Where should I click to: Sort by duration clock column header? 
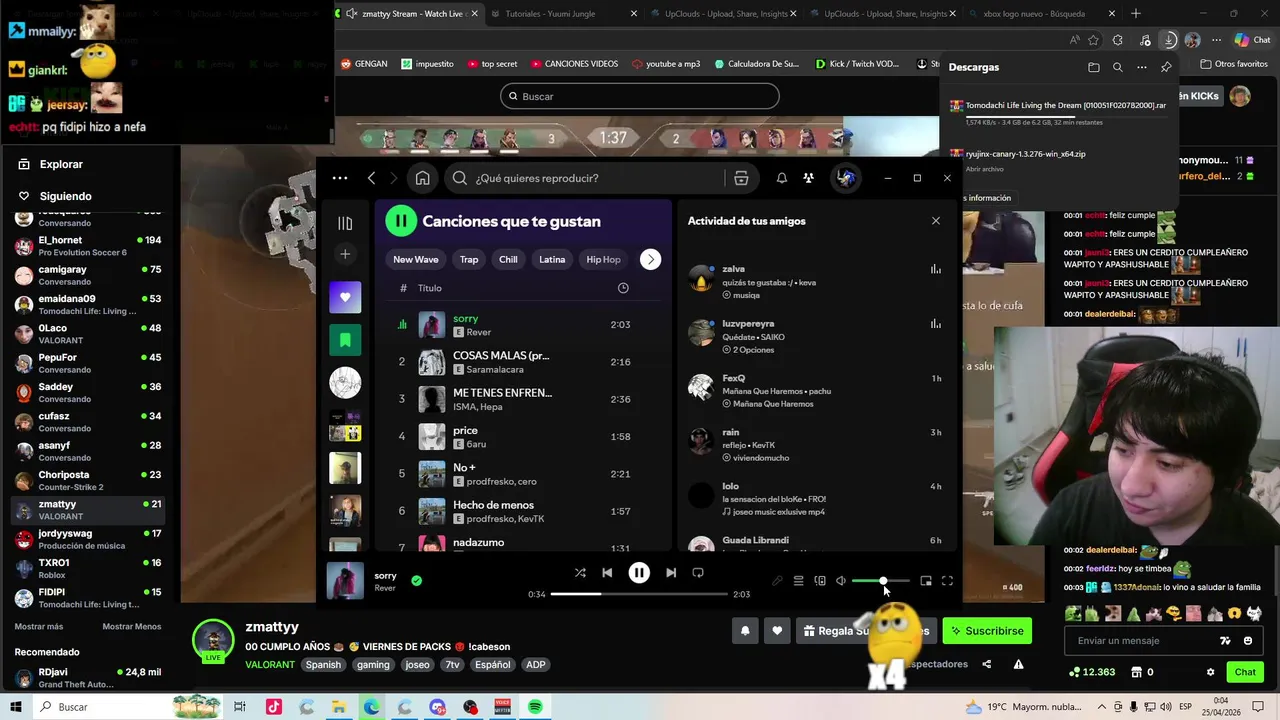click(623, 288)
